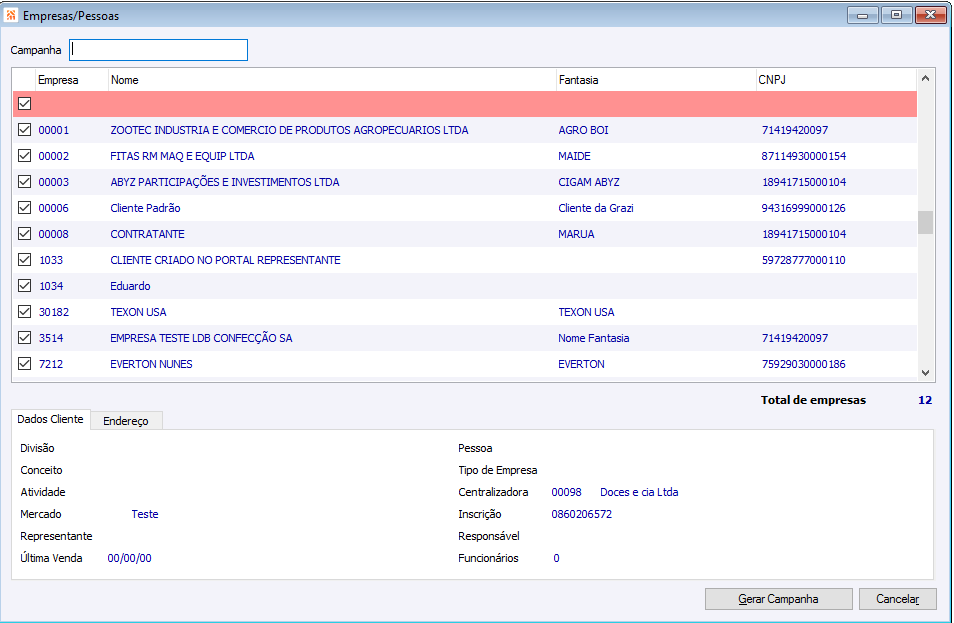This screenshot has width=954, height=623.
Task: Select the FITAS RM MAQ E EQUIP LTDA name
Action: click(183, 156)
